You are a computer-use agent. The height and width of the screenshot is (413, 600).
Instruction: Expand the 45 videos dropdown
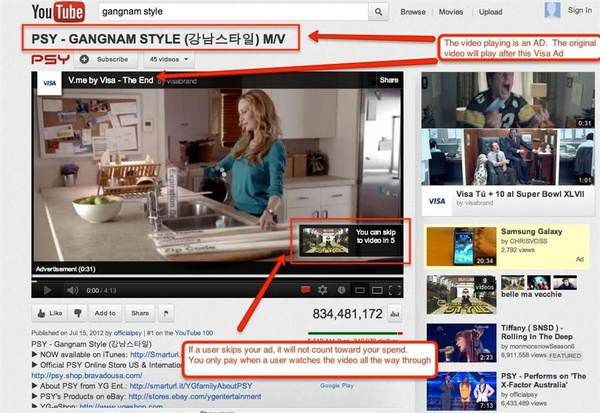pyautogui.click(x=169, y=59)
